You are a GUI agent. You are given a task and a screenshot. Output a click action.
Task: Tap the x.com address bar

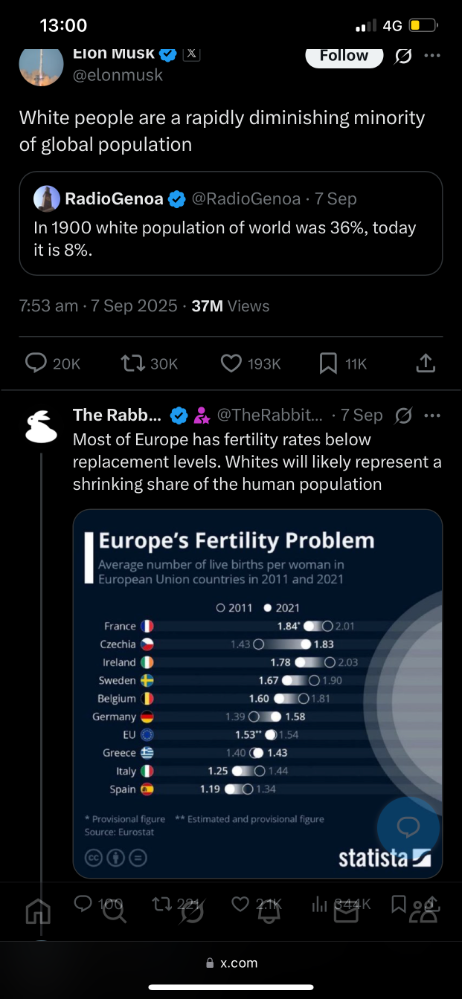pyautogui.click(x=231, y=964)
